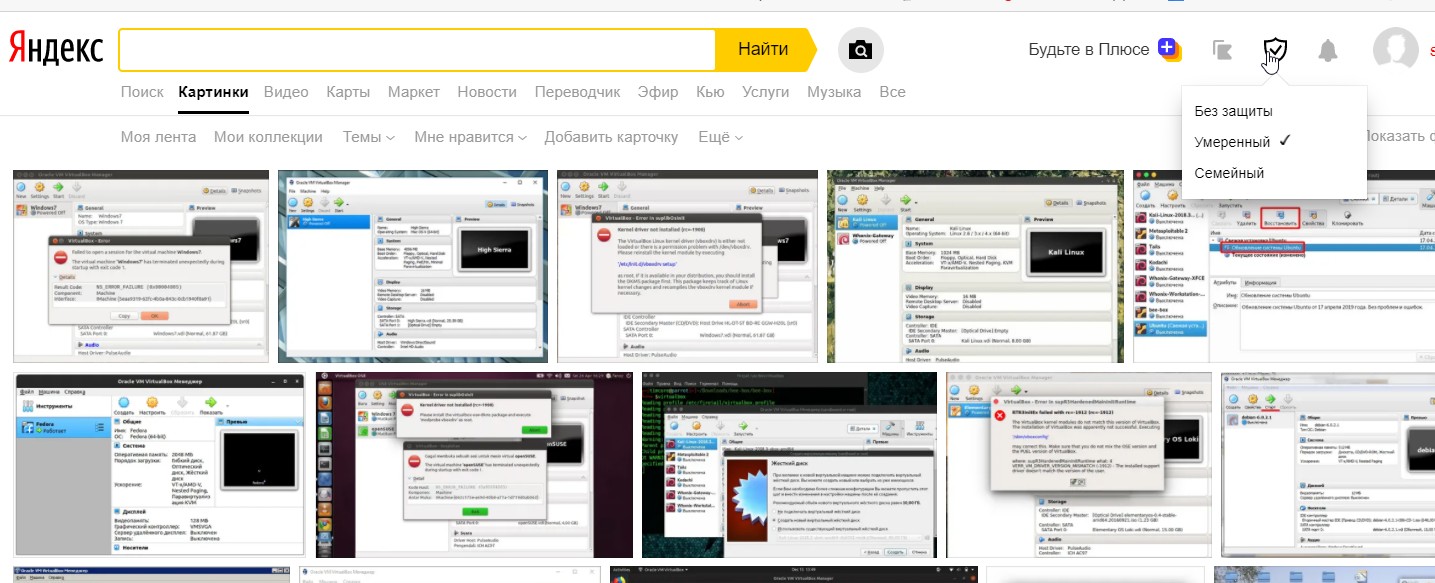Open Kali Linux VirtualBox details thumbnail

(x=976, y=266)
